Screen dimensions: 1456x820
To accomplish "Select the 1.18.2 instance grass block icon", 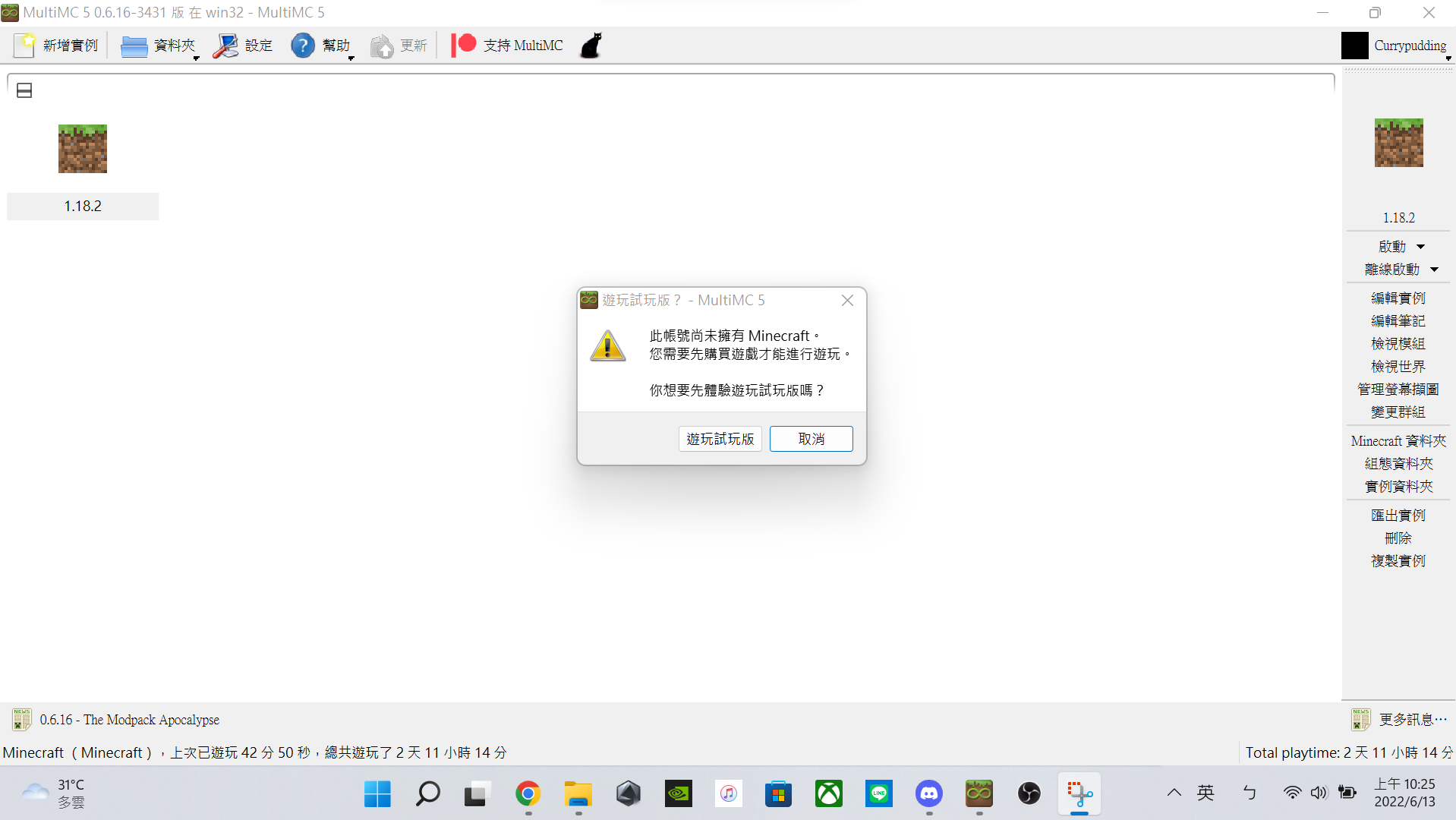I will point(83,149).
